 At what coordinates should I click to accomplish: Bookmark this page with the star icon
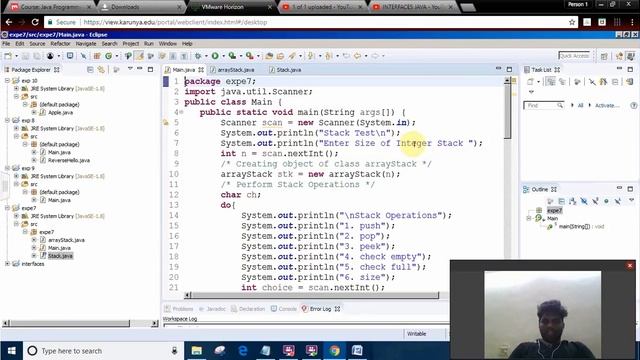tap(572, 22)
